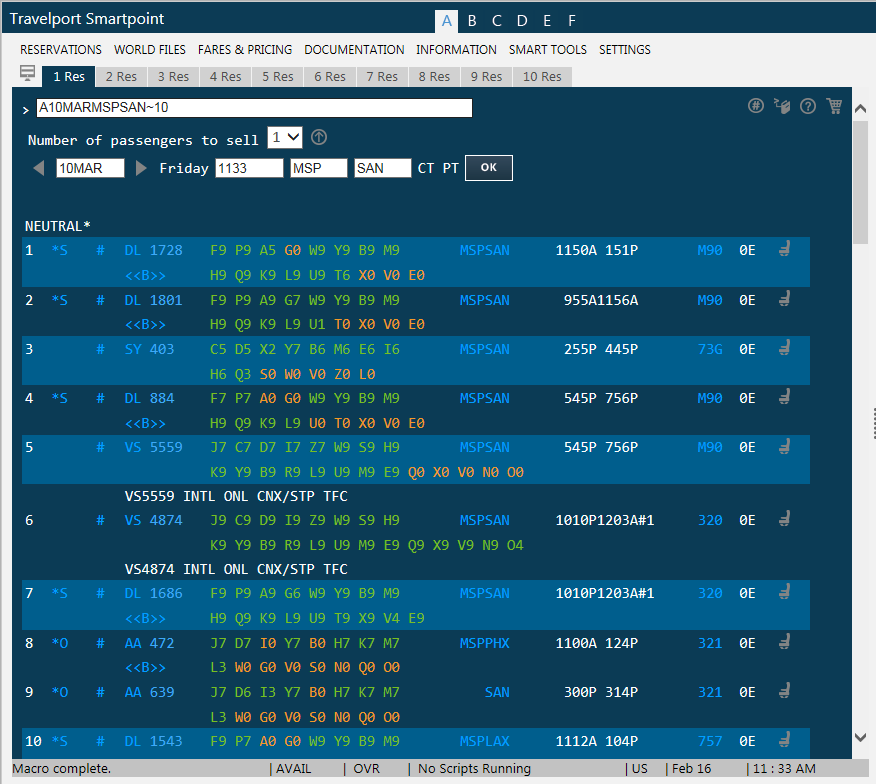Click the terminal window icon beside the 1 Res tab
This screenshot has width=876, height=784.
(x=27, y=73)
